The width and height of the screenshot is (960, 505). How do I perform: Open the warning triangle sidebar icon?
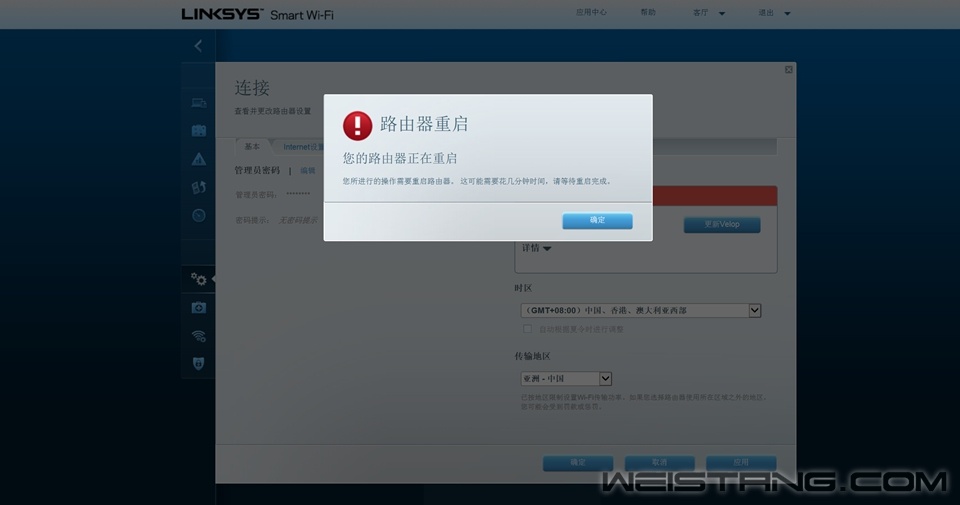[199, 159]
